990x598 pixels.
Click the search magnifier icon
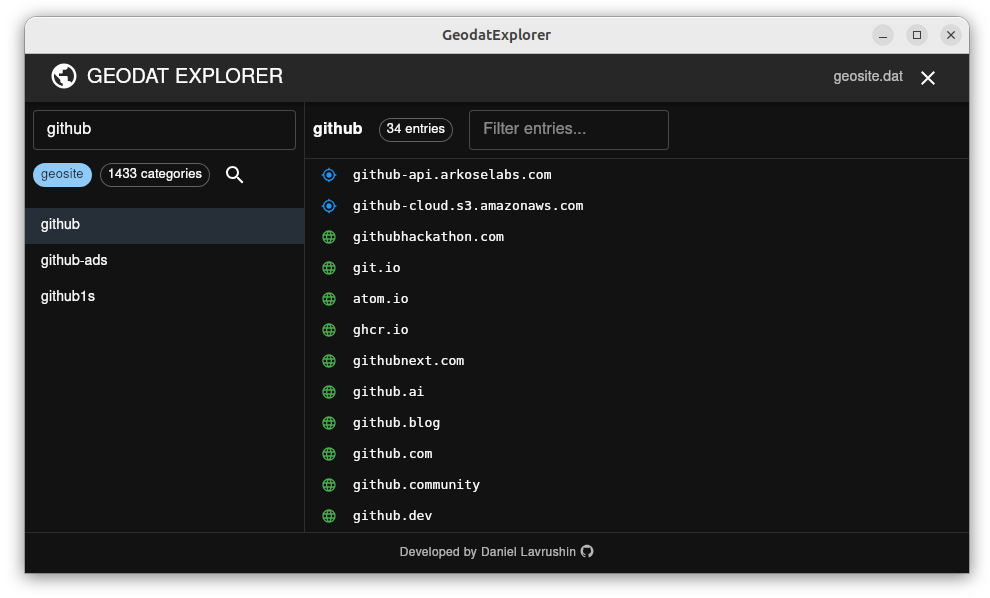pyautogui.click(x=234, y=174)
